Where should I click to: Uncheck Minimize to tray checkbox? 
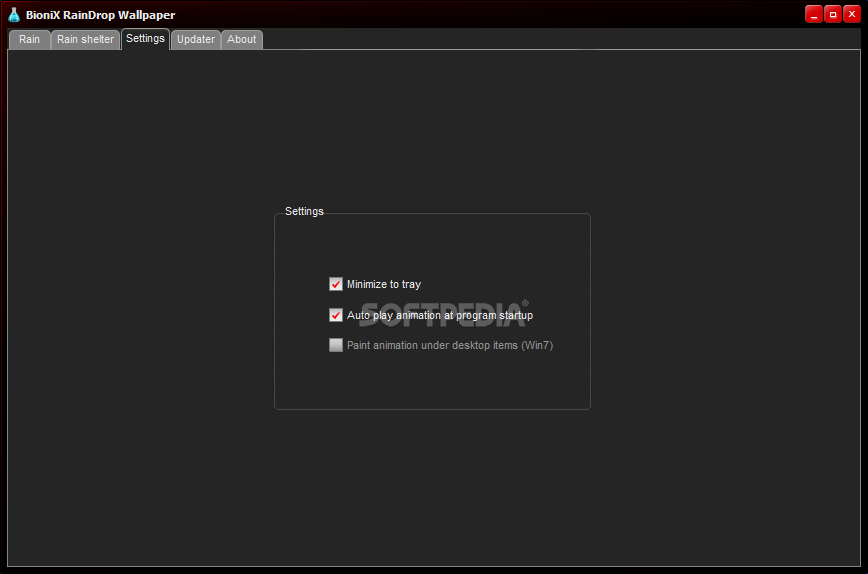click(335, 284)
